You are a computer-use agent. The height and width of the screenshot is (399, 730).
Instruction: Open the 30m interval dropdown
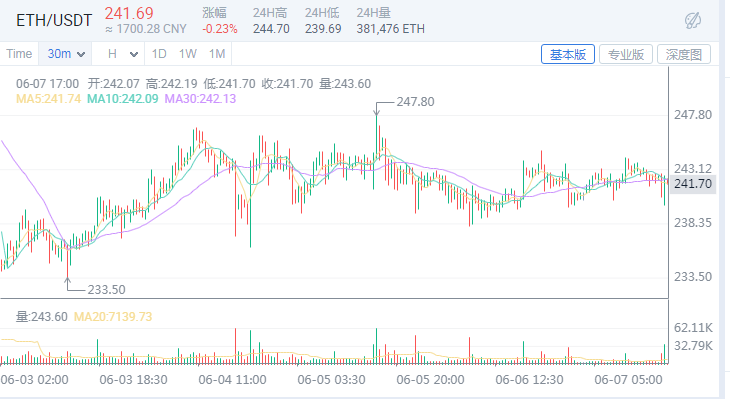coord(66,54)
